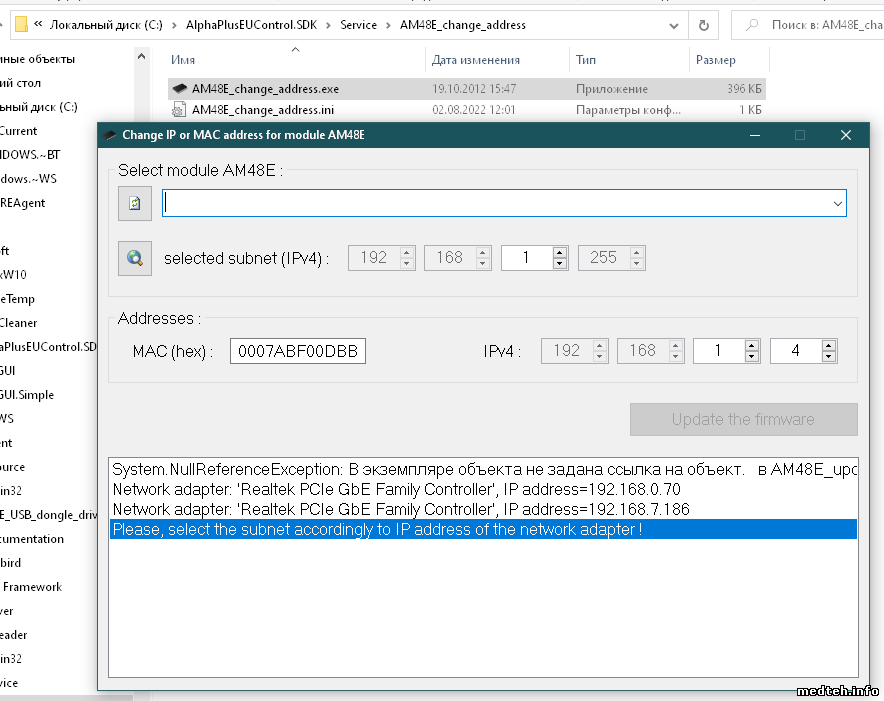Click the refresh module list icon button
884x701 pixels.
click(134, 203)
